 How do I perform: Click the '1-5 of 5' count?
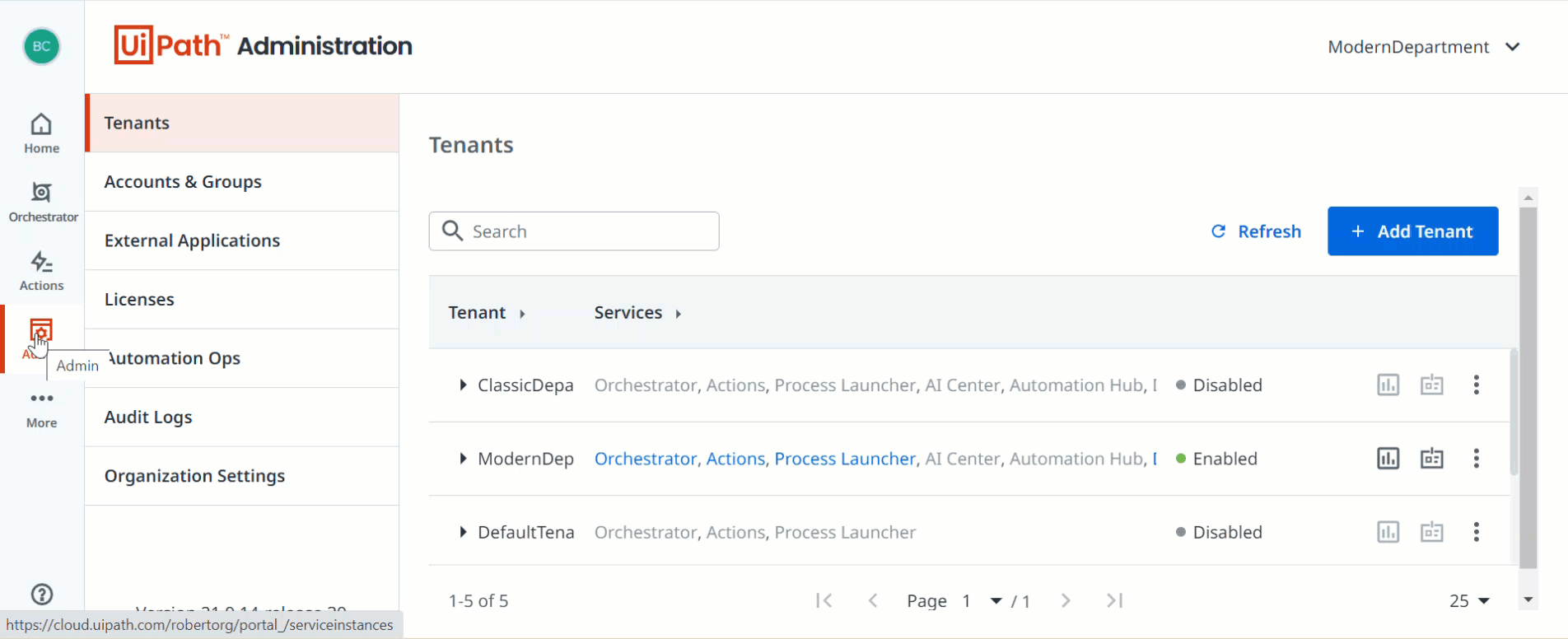click(478, 600)
